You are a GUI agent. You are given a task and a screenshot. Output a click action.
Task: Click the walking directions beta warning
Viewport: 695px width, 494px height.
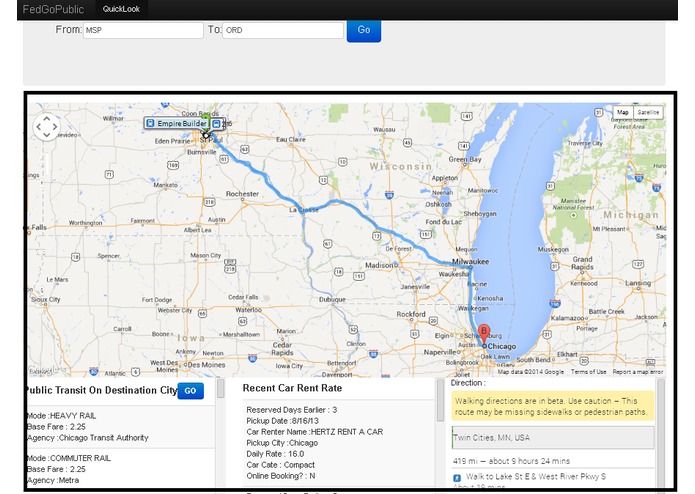tap(553, 406)
